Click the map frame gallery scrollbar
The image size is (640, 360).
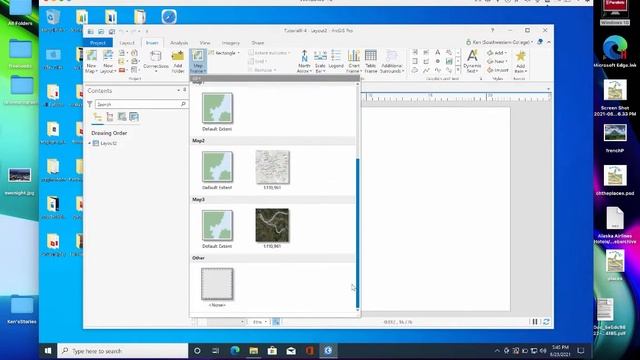358,233
